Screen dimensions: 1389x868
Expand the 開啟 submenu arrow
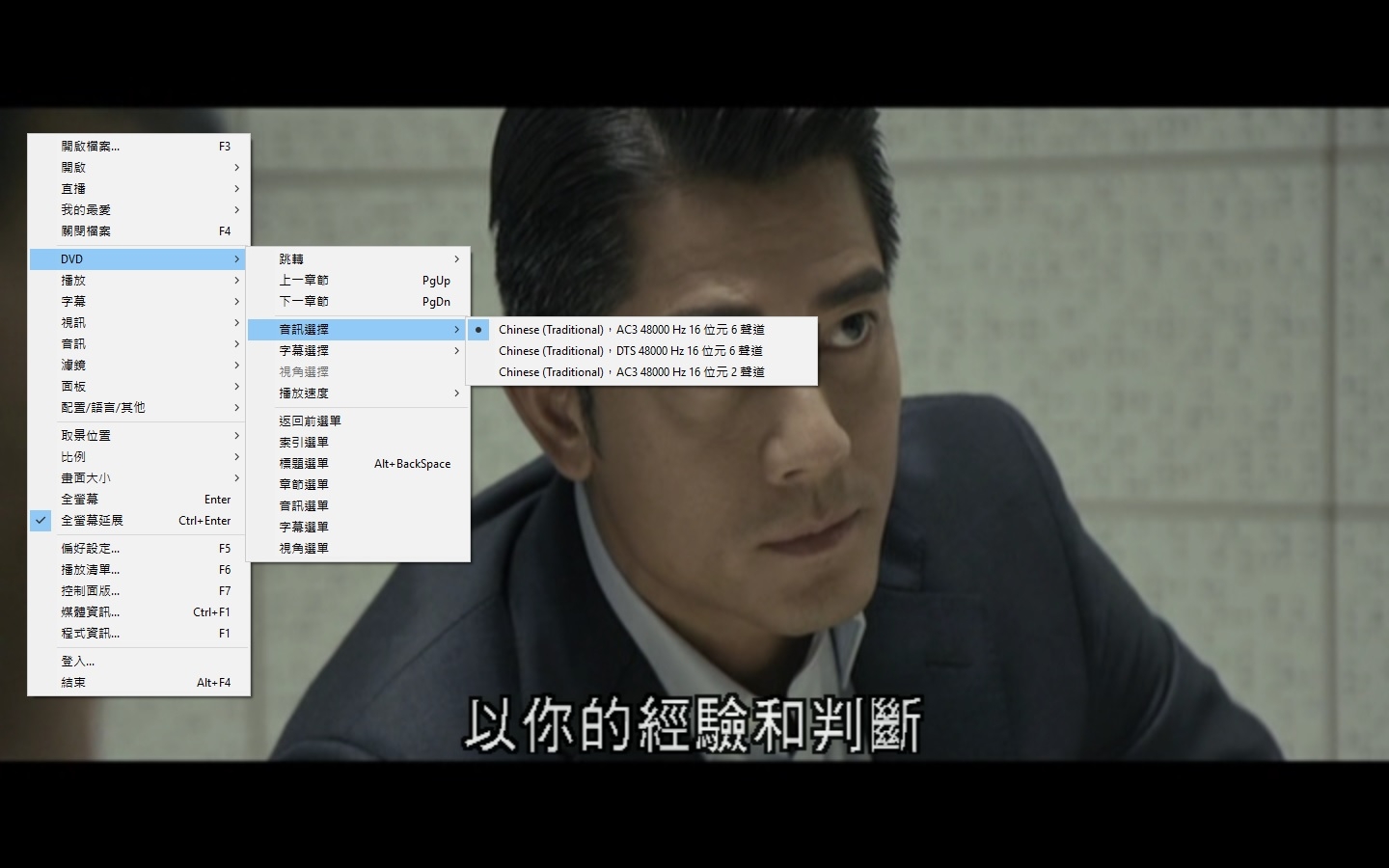click(x=236, y=168)
